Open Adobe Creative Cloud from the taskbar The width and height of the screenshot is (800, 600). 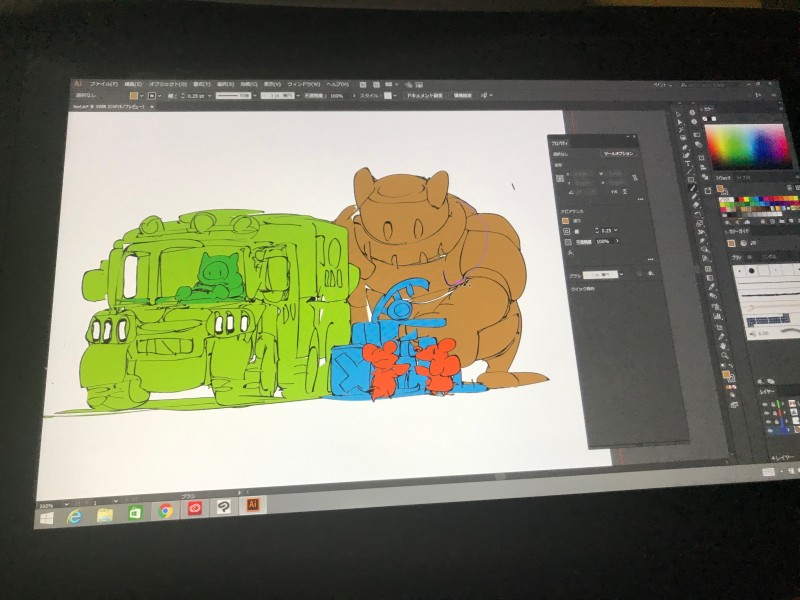pyautogui.click(x=195, y=508)
